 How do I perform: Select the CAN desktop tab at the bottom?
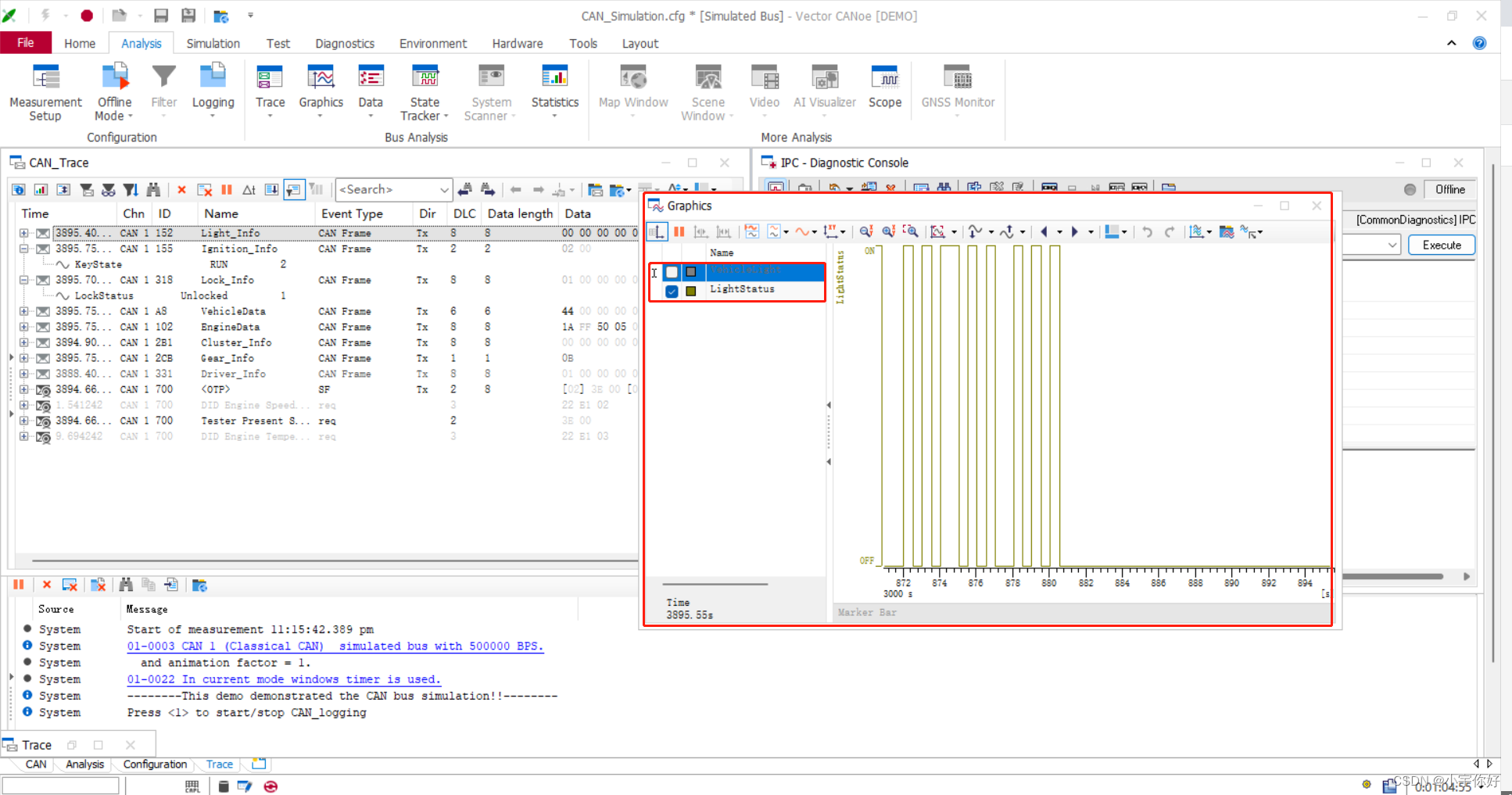[x=36, y=765]
